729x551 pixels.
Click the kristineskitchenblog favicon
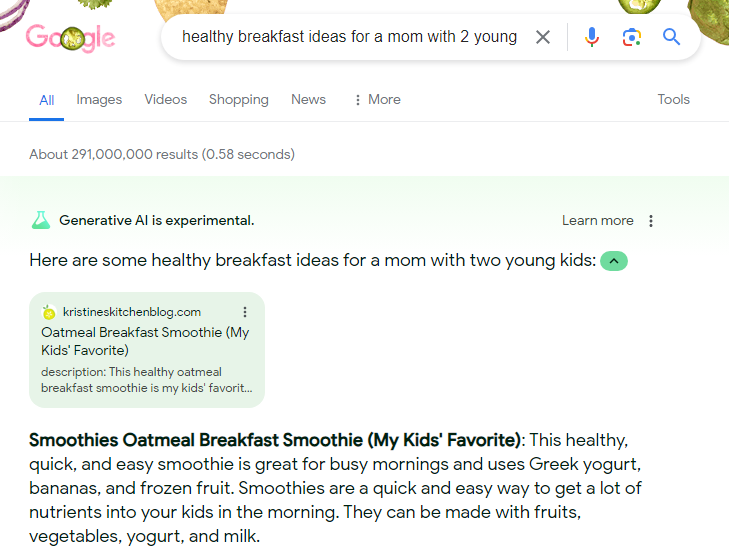(x=49, y=313)
